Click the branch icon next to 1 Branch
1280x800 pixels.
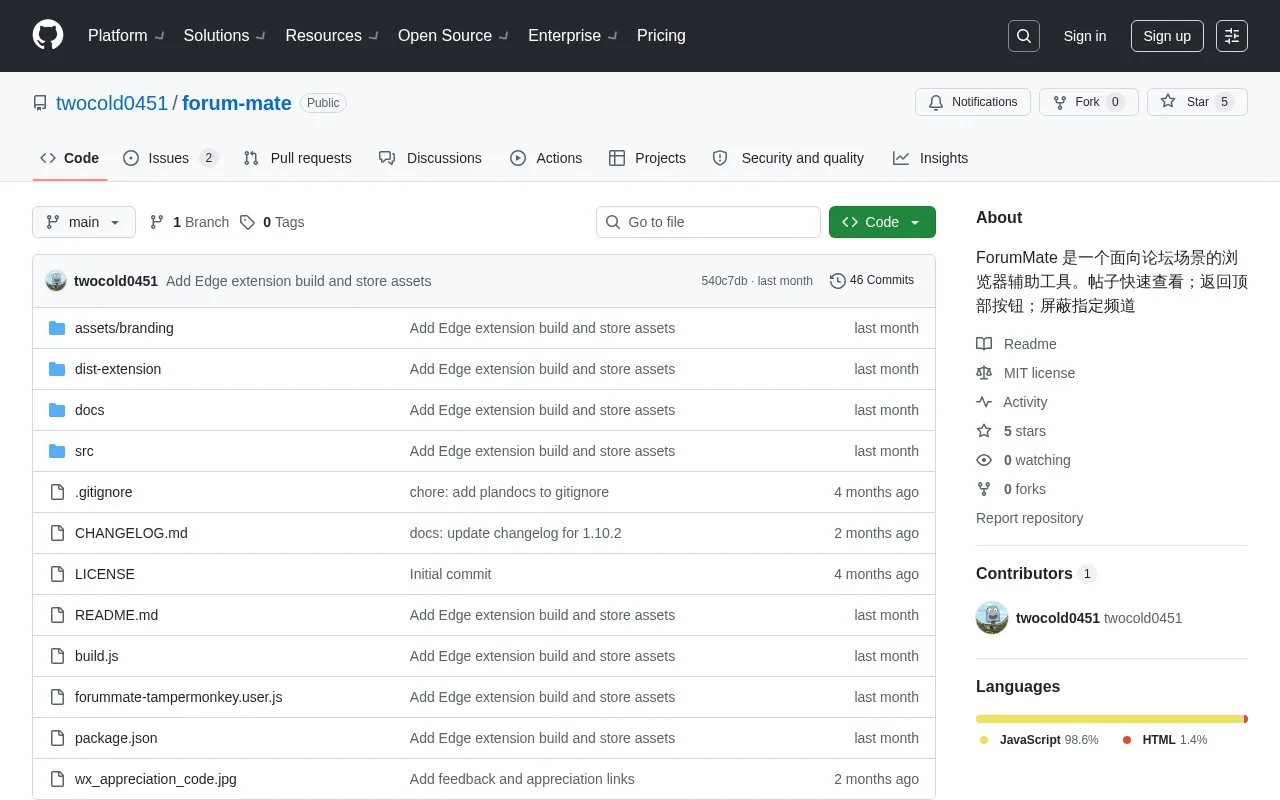157,222
